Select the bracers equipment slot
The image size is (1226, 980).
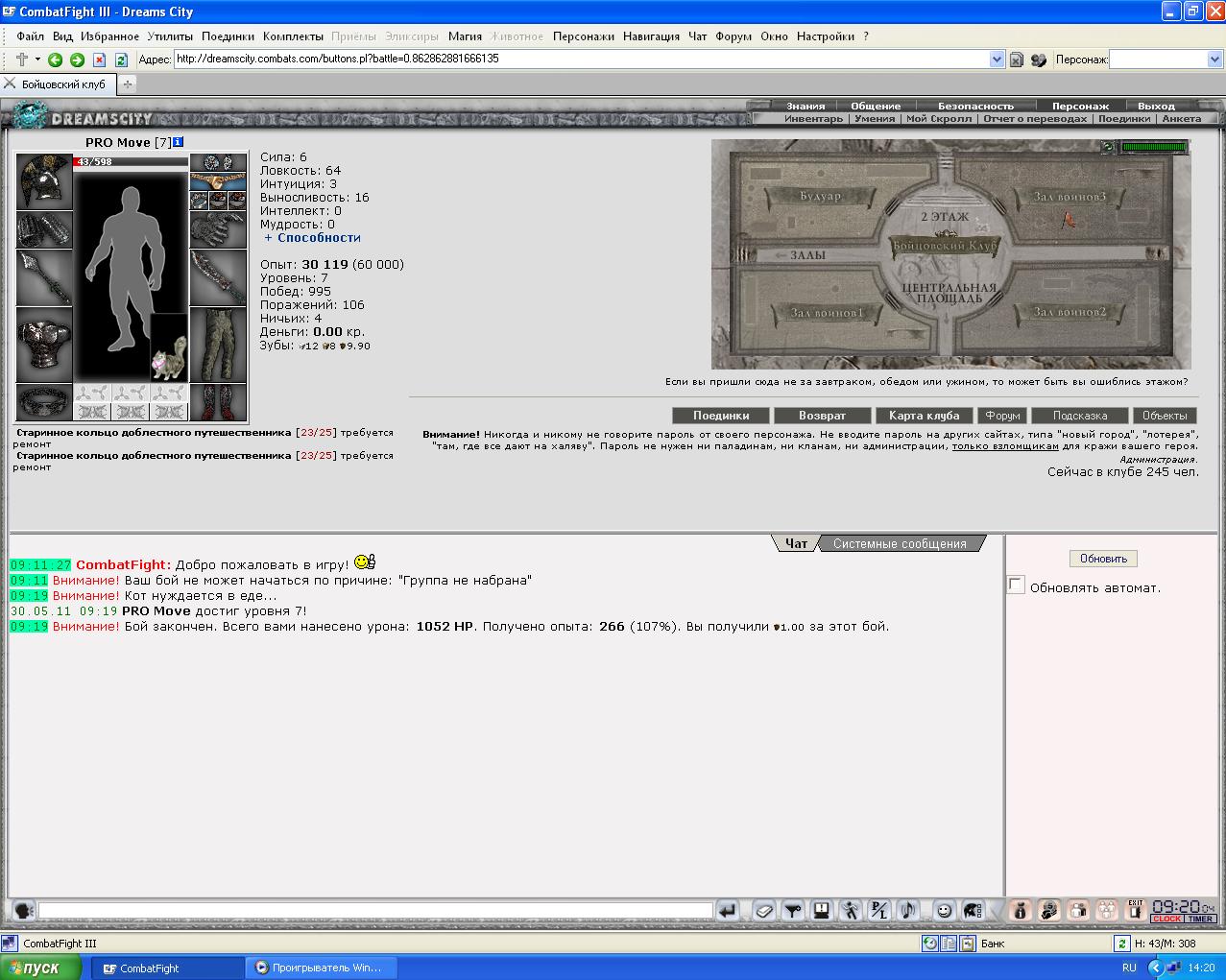coord(44,230)
